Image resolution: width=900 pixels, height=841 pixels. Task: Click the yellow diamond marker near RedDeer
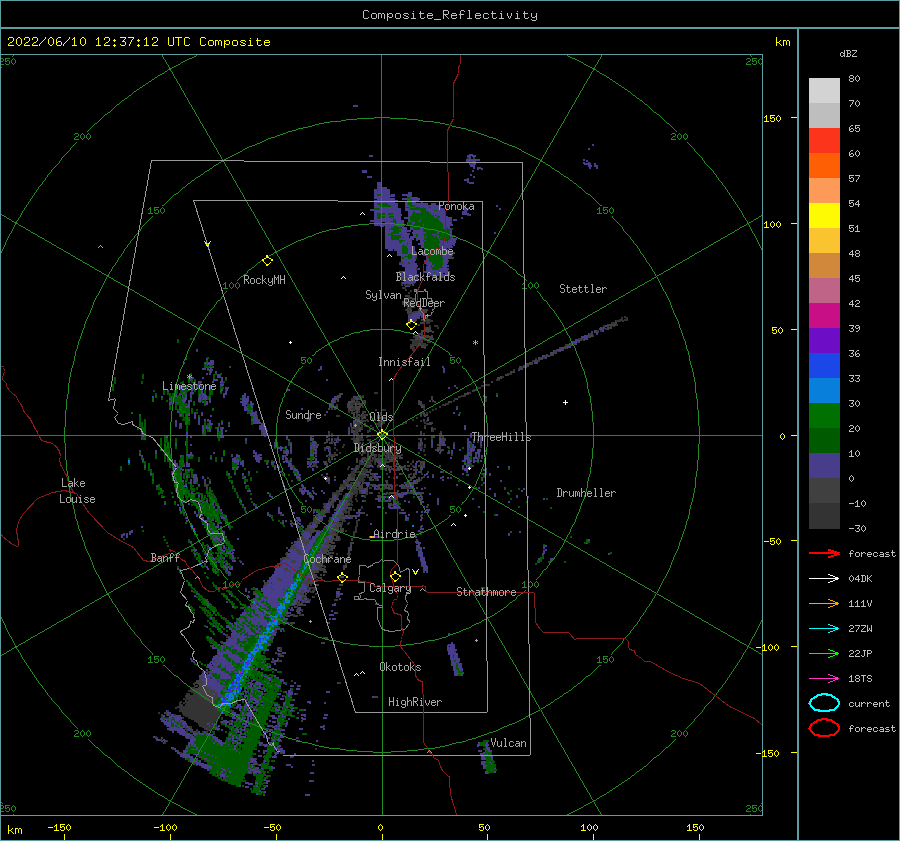click(x=411, y=325)
